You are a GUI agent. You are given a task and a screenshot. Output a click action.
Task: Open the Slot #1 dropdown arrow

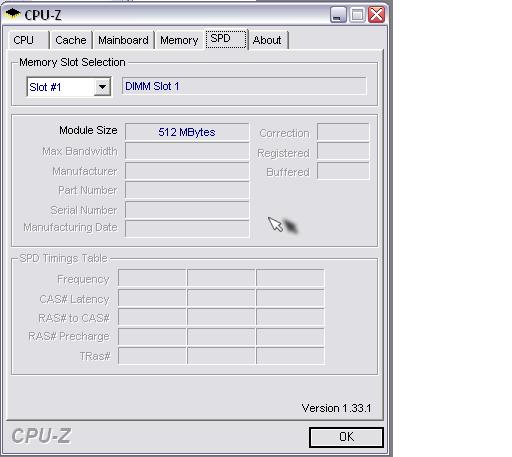[x=102, y=87]
